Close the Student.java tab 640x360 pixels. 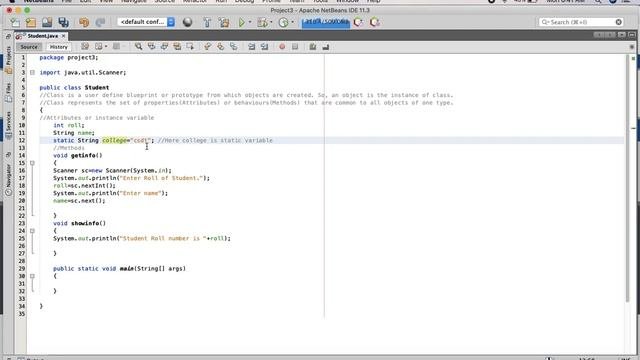tap(63, 36)
